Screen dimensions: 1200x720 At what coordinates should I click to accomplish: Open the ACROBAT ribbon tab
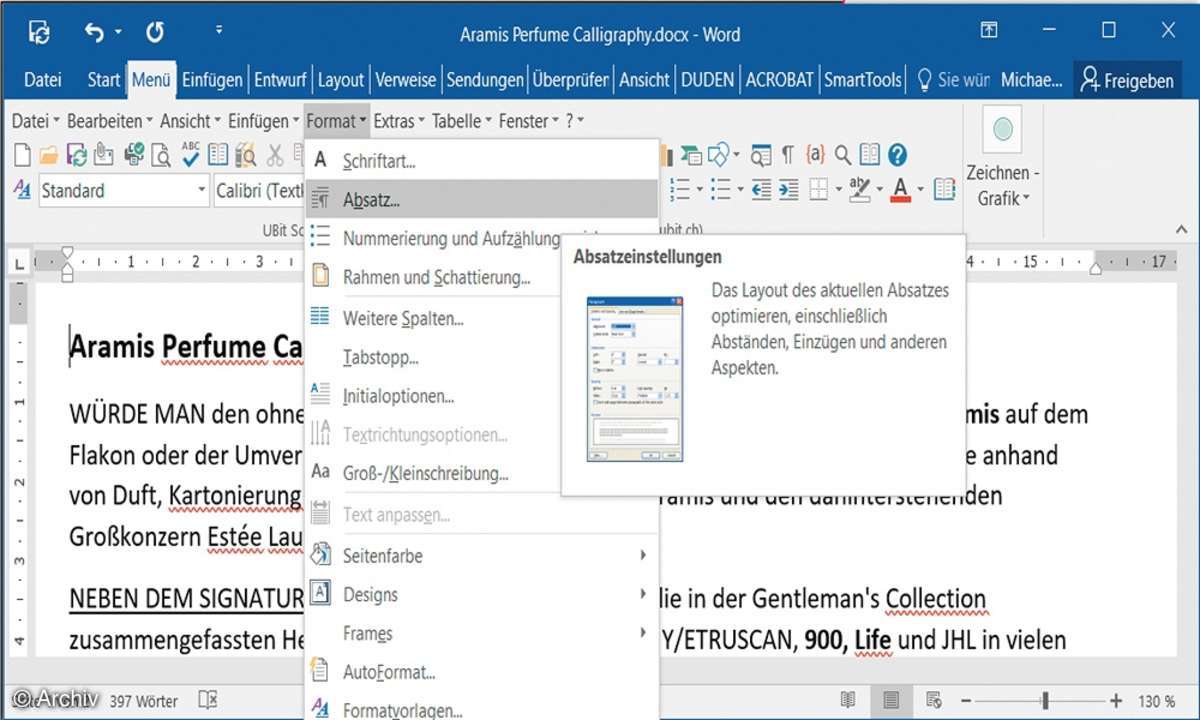[x=780, y=80]
